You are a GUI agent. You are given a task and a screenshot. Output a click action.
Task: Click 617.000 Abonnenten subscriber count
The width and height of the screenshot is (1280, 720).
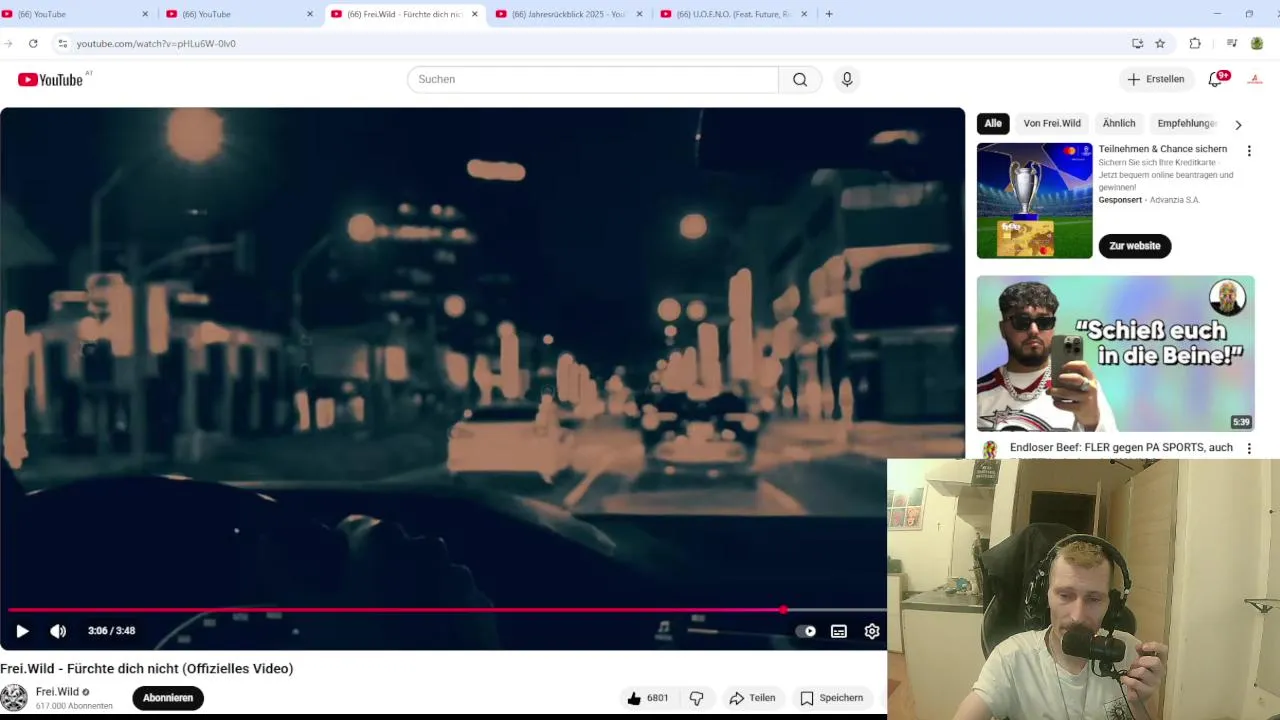[x=74, y=706]
